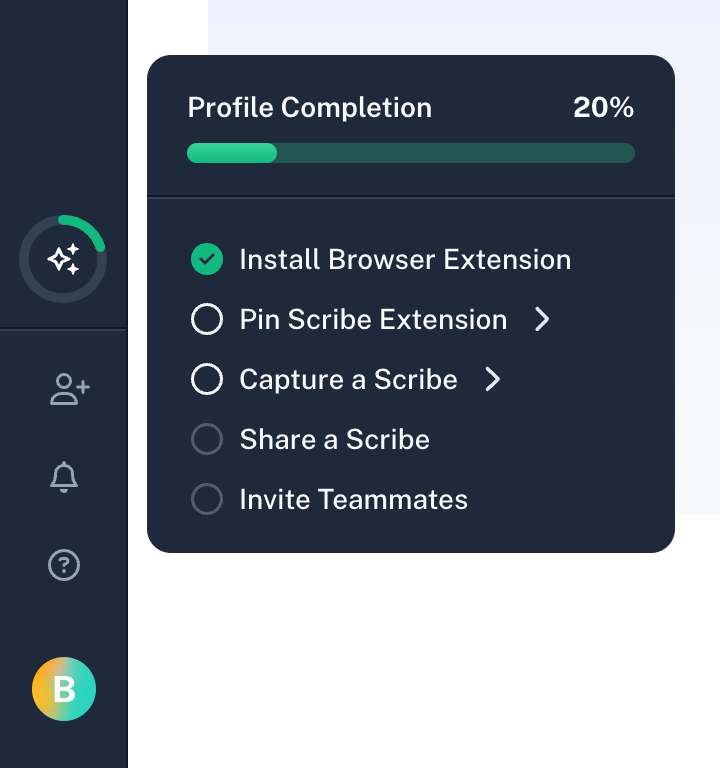Toggle the Share a Scribe circle
Image resolution: width=720 pixels, height=768 pixels.
(207, 440)
